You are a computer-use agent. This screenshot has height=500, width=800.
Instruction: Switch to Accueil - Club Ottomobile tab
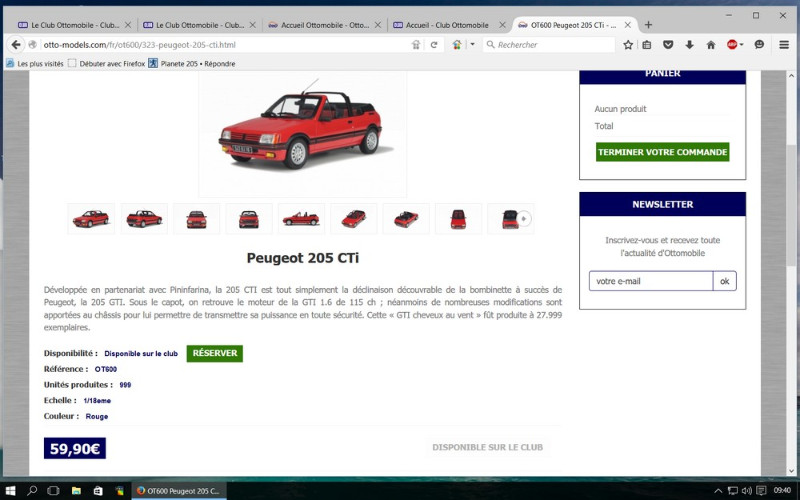(449, 24)
